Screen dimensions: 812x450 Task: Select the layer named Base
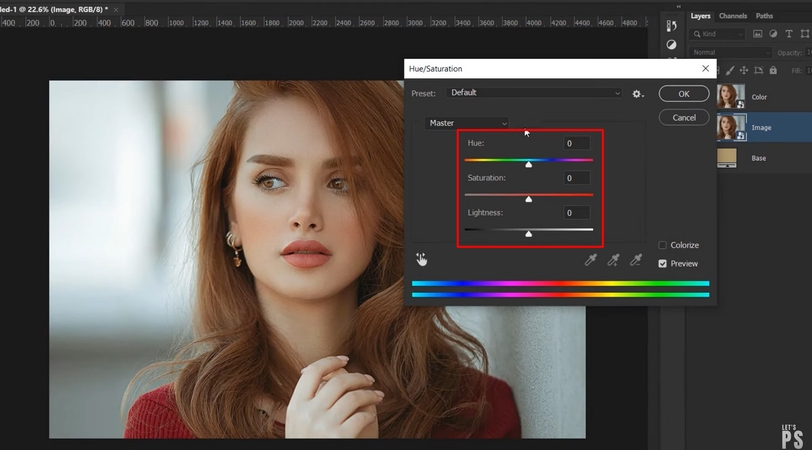coord(759,158)
